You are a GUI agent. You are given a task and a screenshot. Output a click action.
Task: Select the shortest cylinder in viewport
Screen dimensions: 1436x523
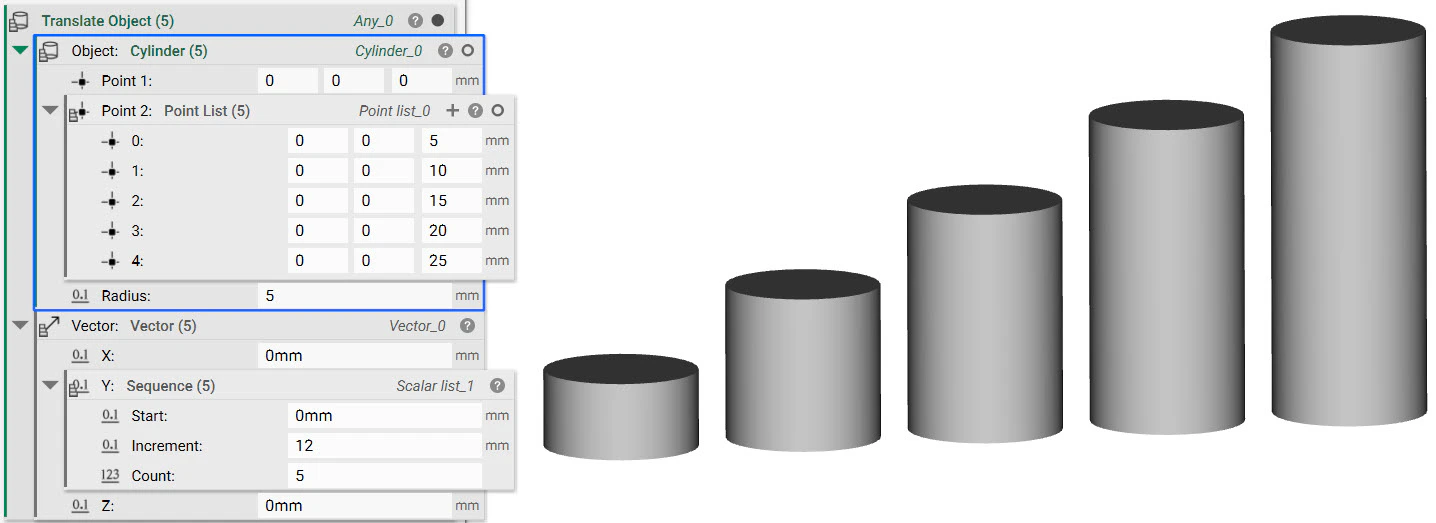point(621,407)
